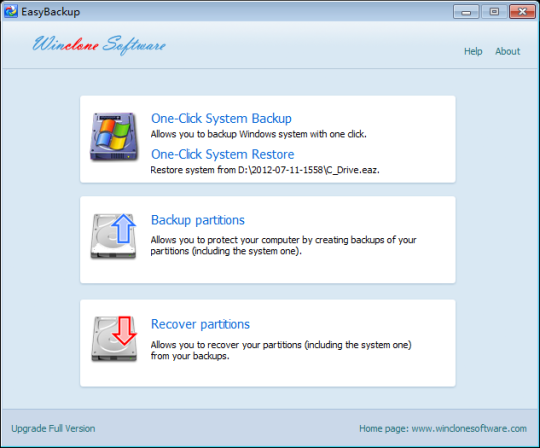This screenshot has width=540, height=448.
Task: Click the restore path text D:\2012-07-11-1558\C_Drive.eaz
Action: [309, 170]
